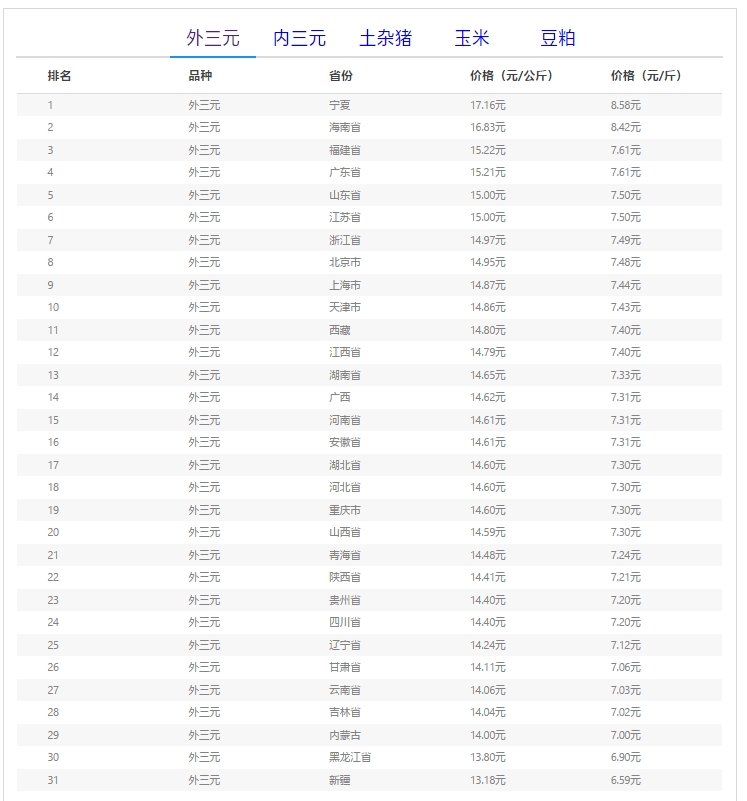Screen dimensions: 747x801
Task: Select the 14.48元 price cell
Action: (488, 555)
